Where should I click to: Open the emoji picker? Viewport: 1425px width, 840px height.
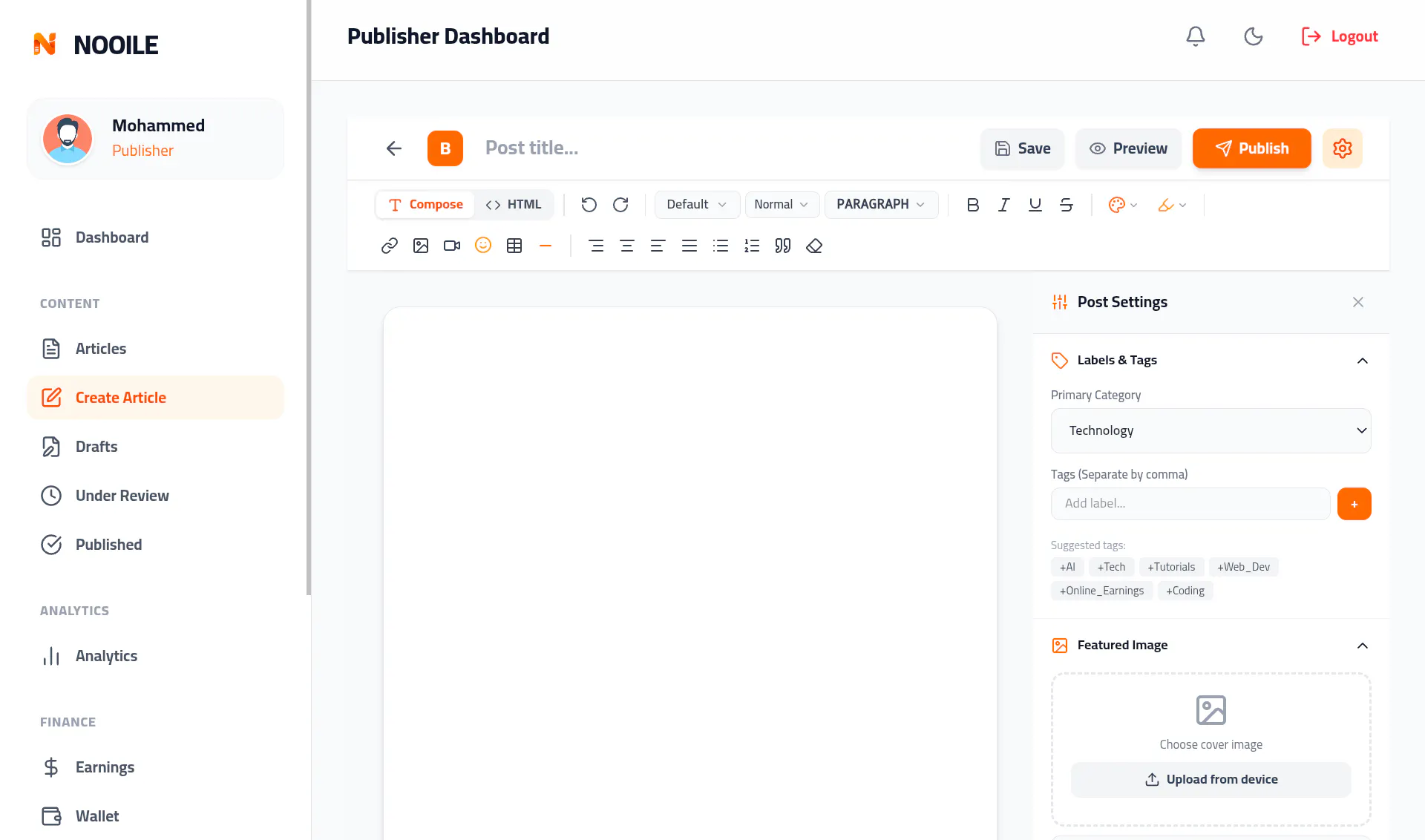click(x=483, y=246)
